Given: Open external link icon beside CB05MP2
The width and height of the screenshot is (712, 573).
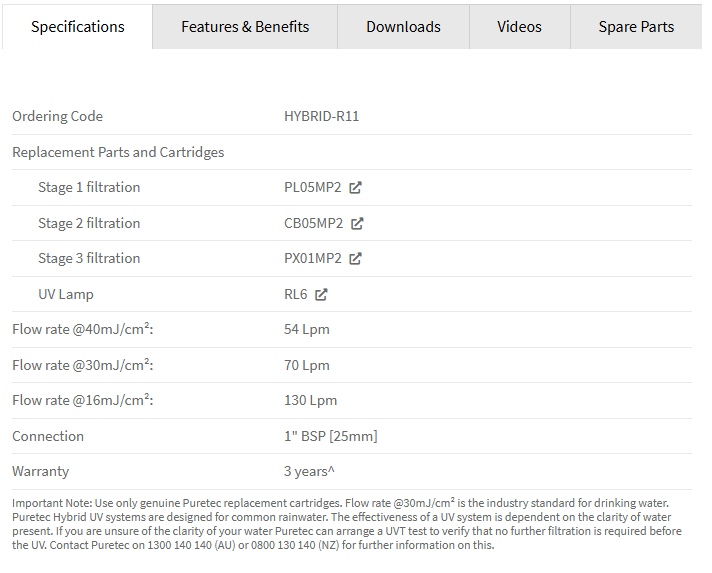Looking at the screenshot, I should [357, 223].
